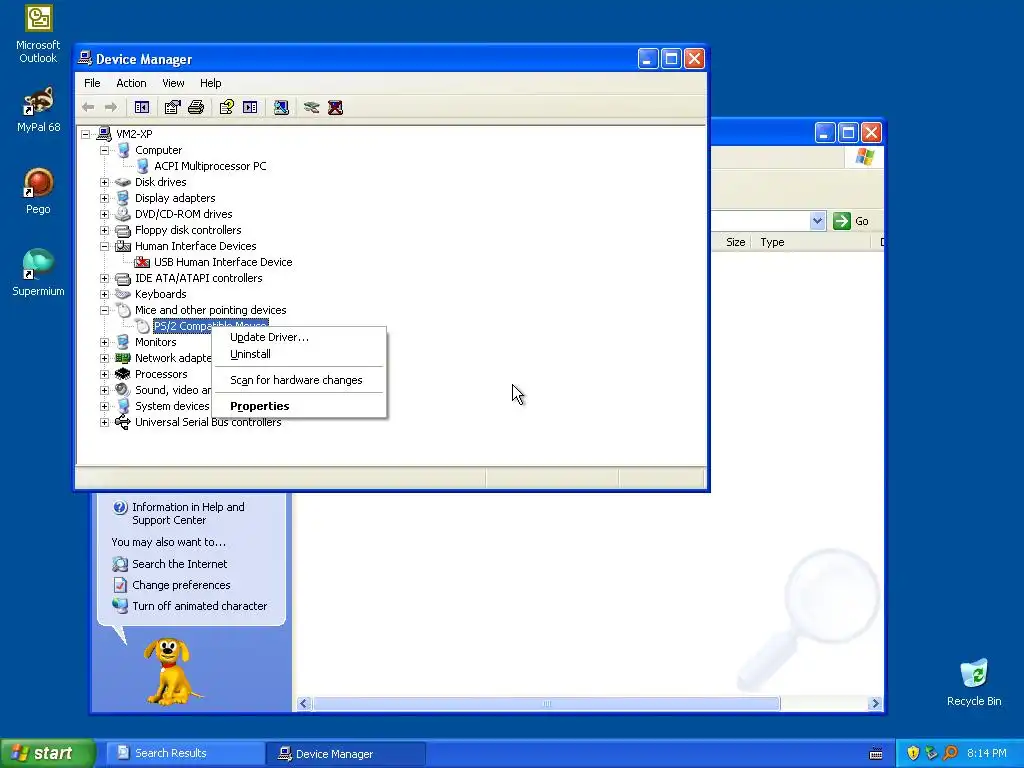Click the security shield tray icon
Screen dimensions: 1024x768
[x=913, y=753]
